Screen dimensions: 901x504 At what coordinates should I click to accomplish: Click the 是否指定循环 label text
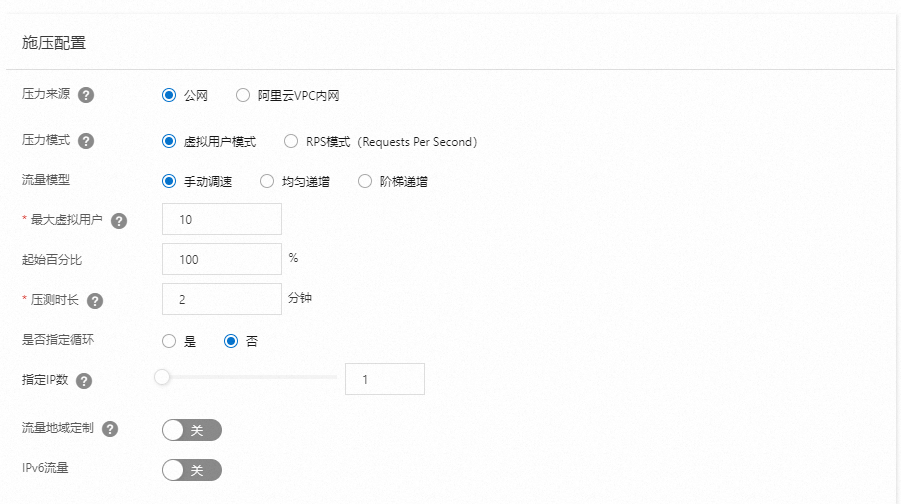[58, 340]
